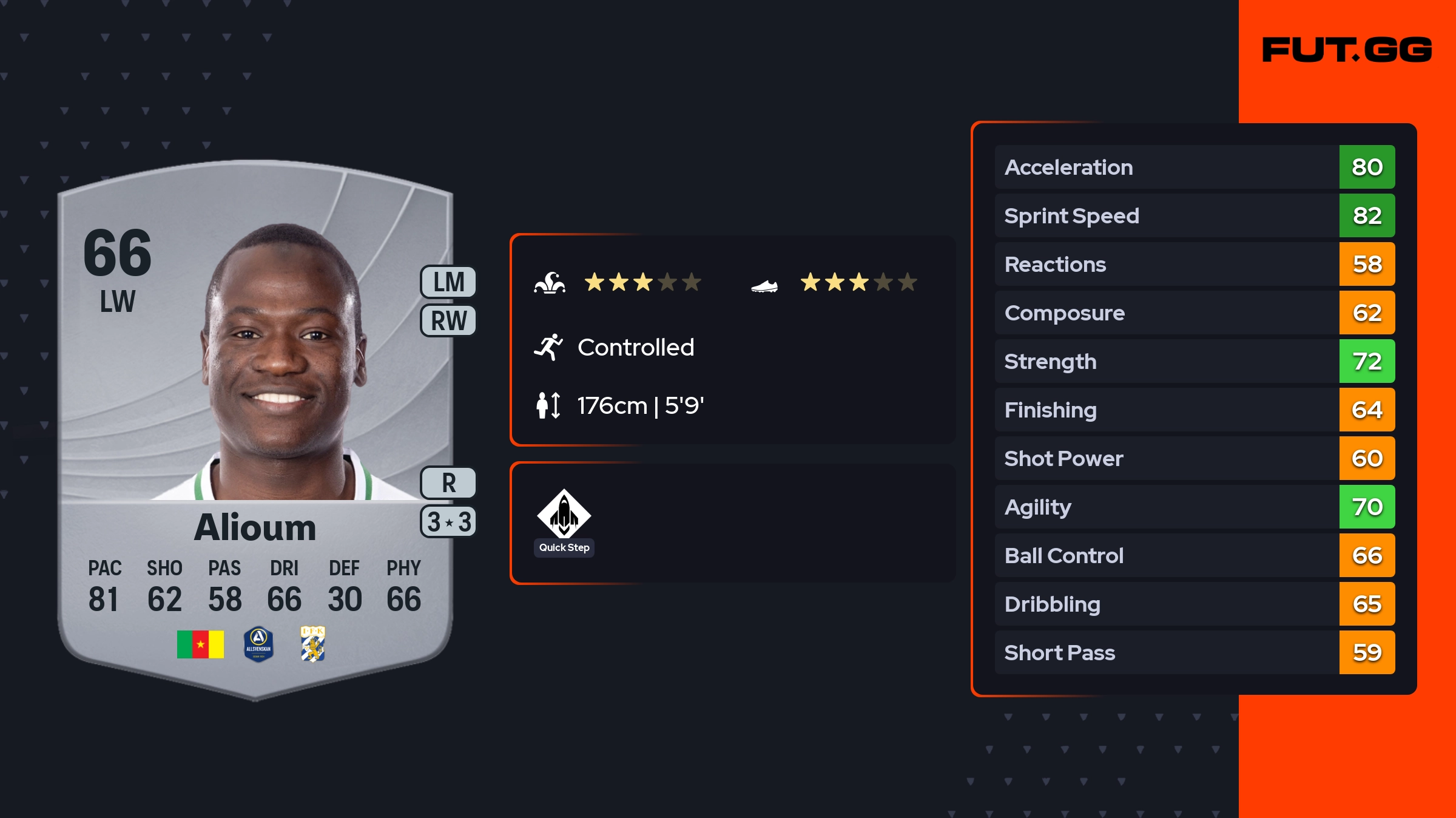Click the running figure AcceleRATE icon
The height and width of the screenshot is (818, 1456).
[x=548, y=347]
